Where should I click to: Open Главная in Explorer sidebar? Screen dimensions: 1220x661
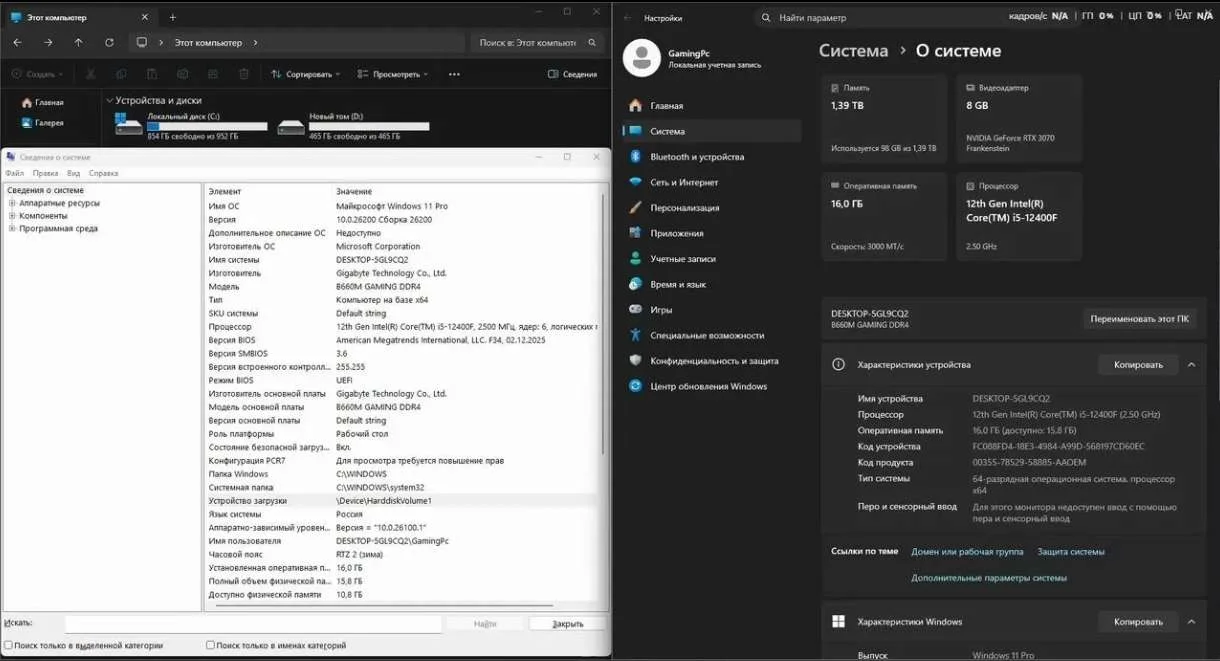coord(43,102)
